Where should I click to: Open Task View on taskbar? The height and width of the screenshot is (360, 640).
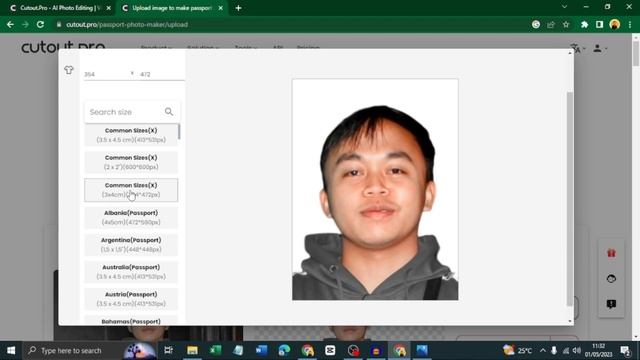pos(168,351)
